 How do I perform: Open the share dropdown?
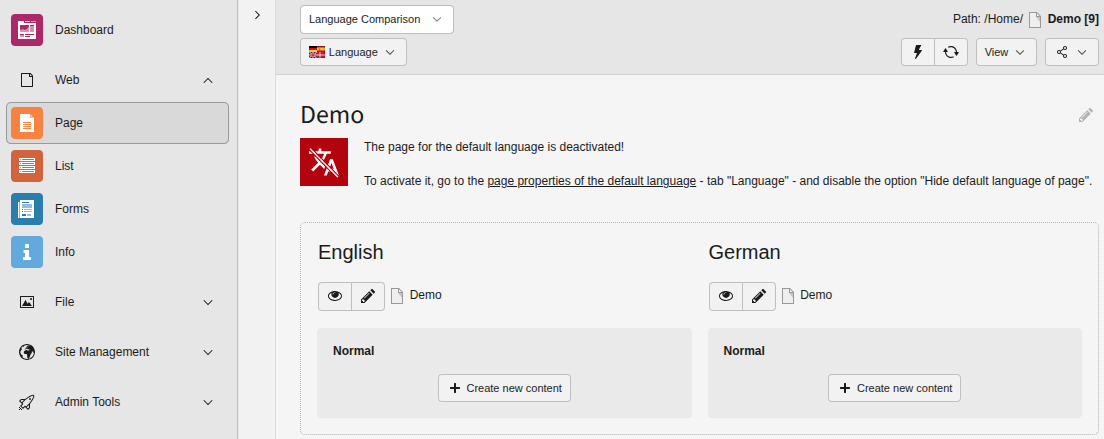(1072, 52)
